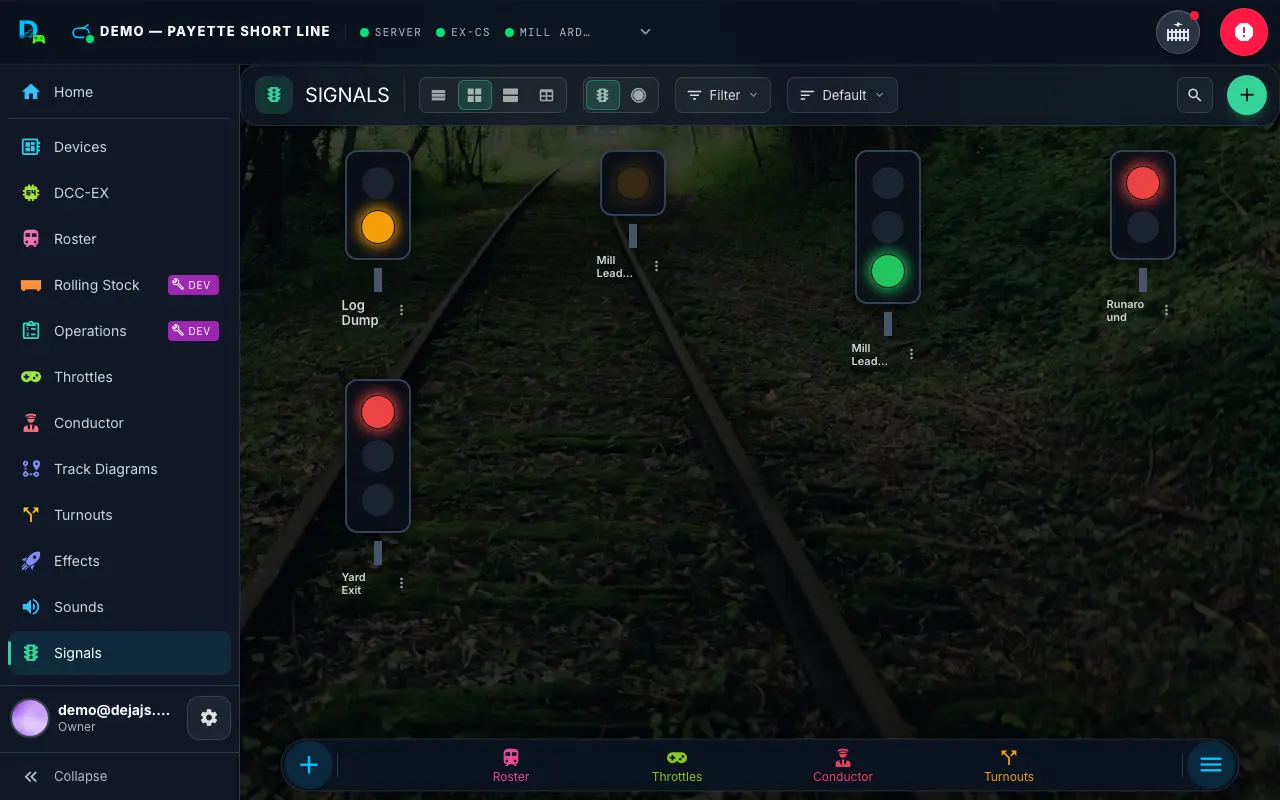
Task: Open the bottom bar hamburger menu
Action: 1211,765
